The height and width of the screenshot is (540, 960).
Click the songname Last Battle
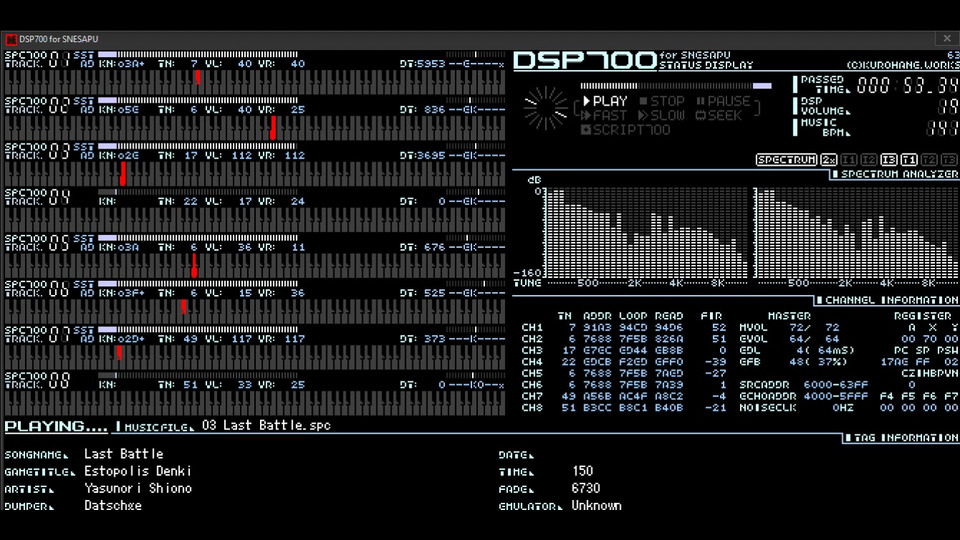pyautogui.click(x=124, y=454)
